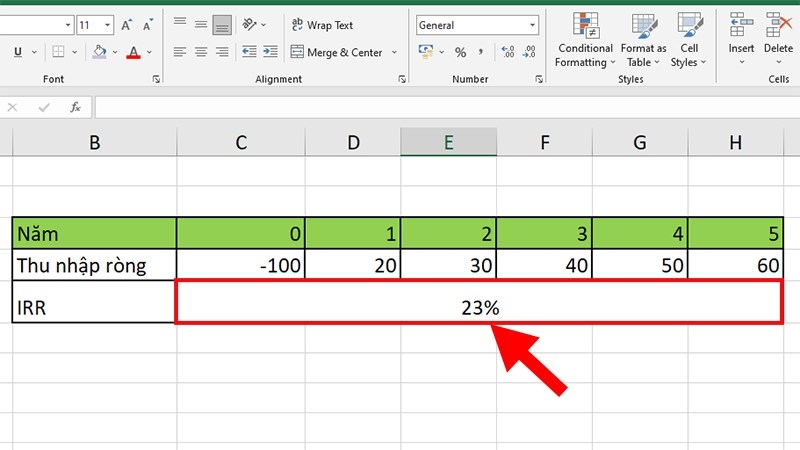Expand the underline style options arrow
Image resolution: width=800 pixels, height=450 pixels.
click(x=34, y=52)
